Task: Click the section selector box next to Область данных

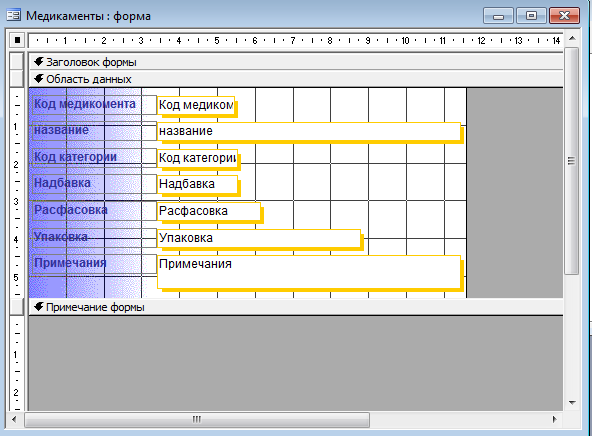Action: 17,79
